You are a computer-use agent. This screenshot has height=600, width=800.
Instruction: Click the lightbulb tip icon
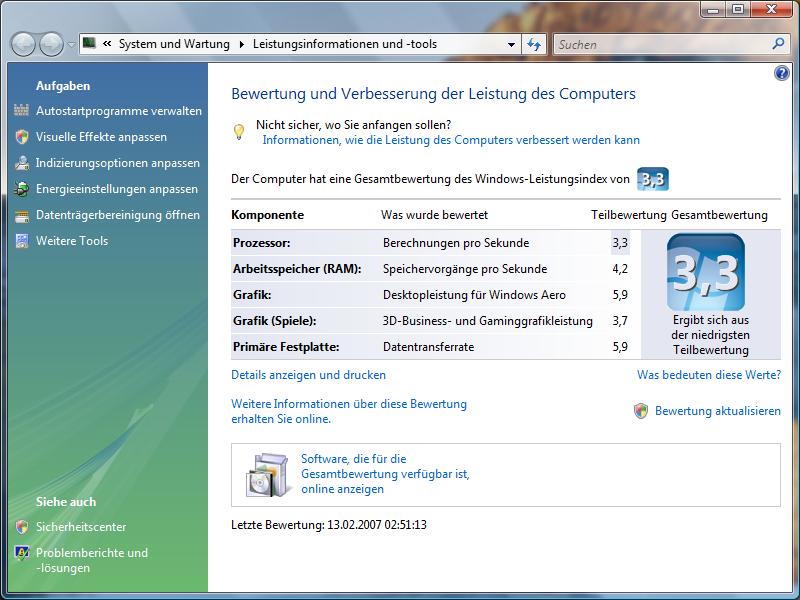pos(238,132)
